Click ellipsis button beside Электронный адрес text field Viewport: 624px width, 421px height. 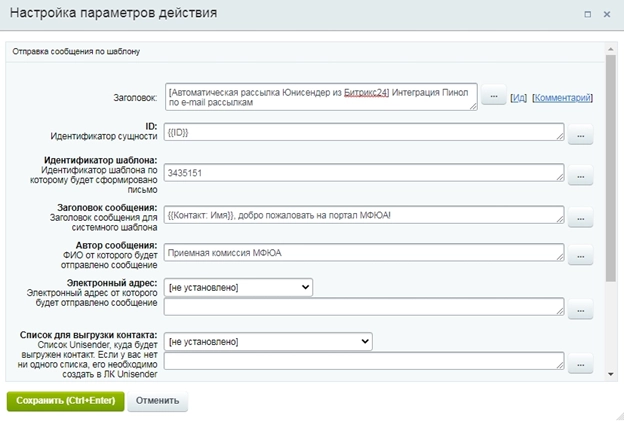tap(581, 310)
